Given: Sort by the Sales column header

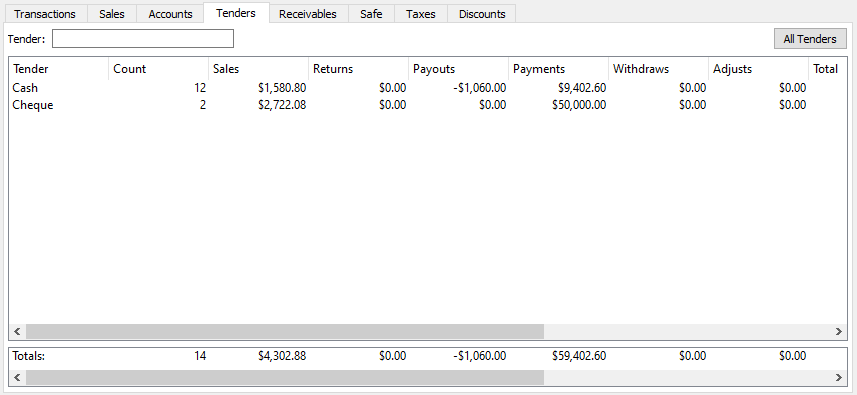Looking at the screenshot, I should pos(258,69).
